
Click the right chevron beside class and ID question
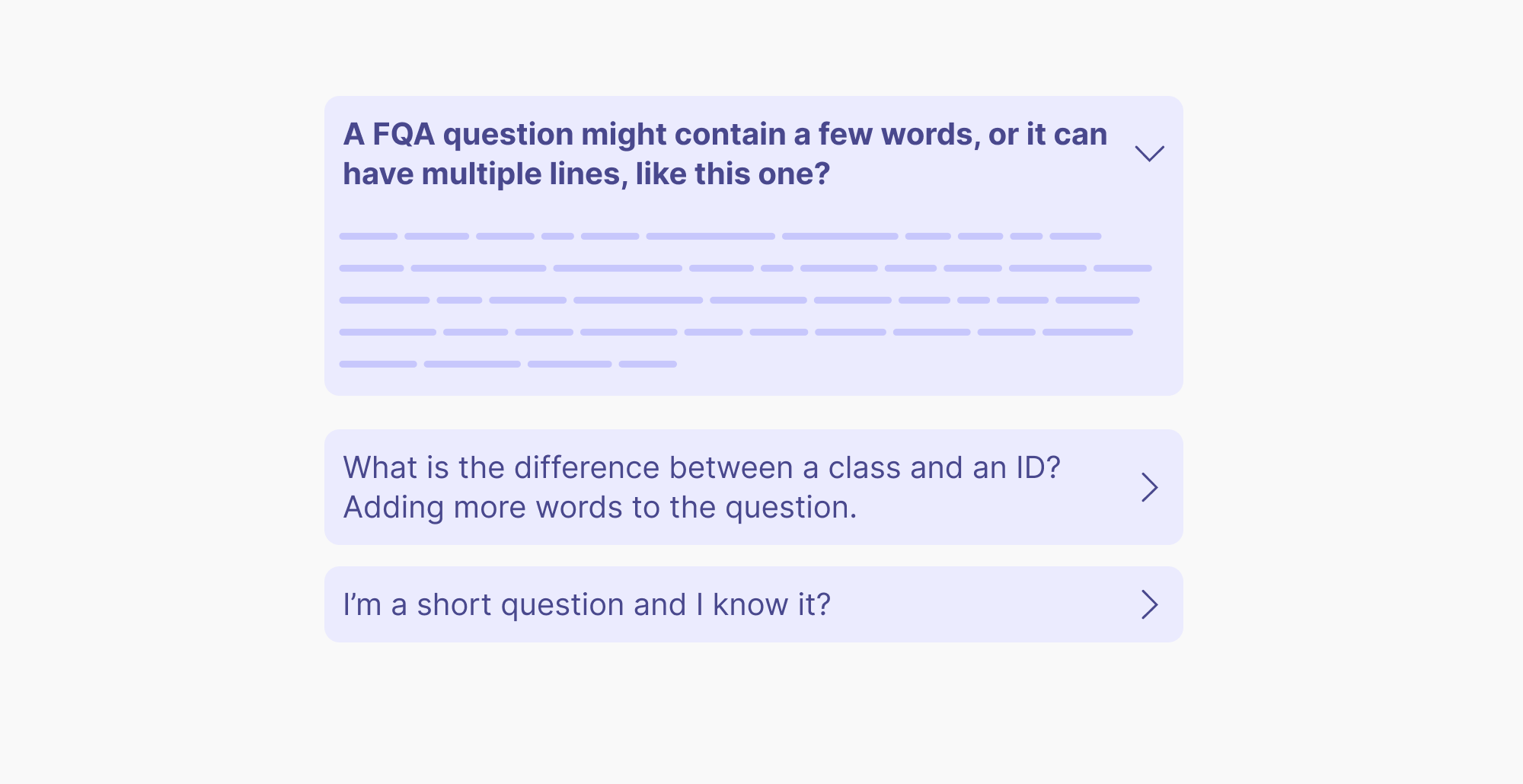(x=1149, y=487)
